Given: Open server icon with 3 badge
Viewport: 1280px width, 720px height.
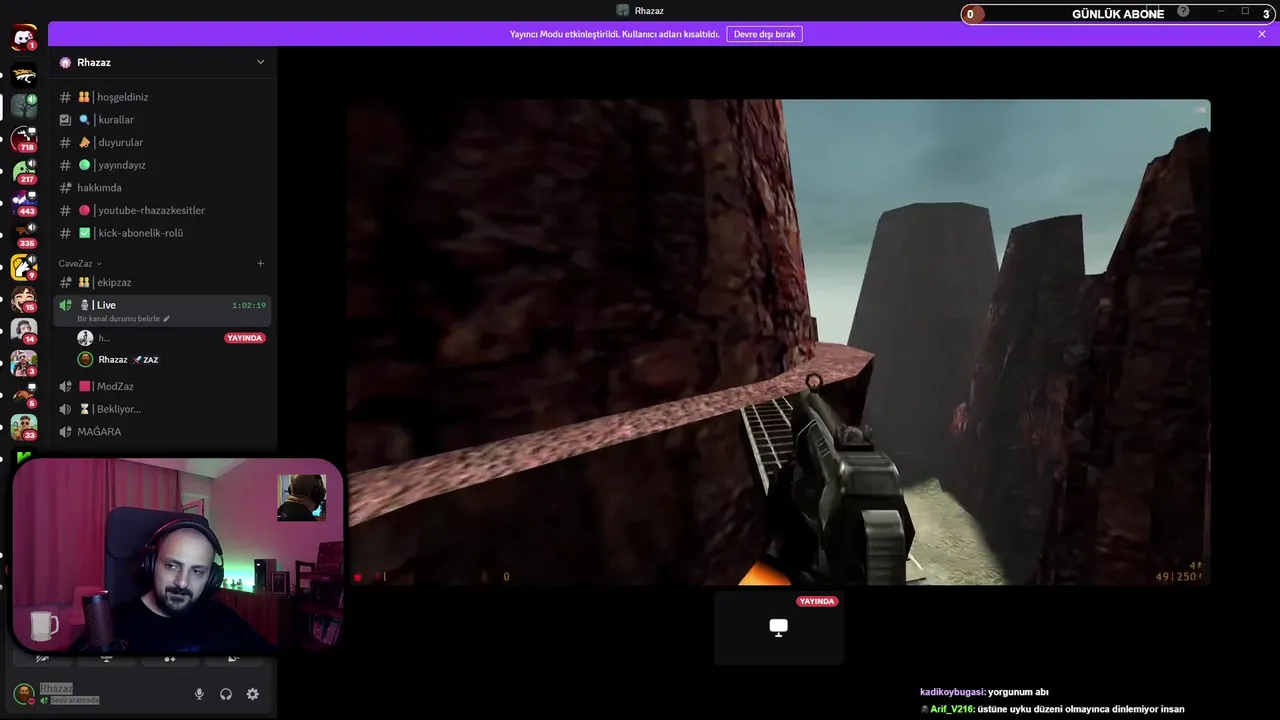Looking at the screenshot, I should (x=24, y=362).
